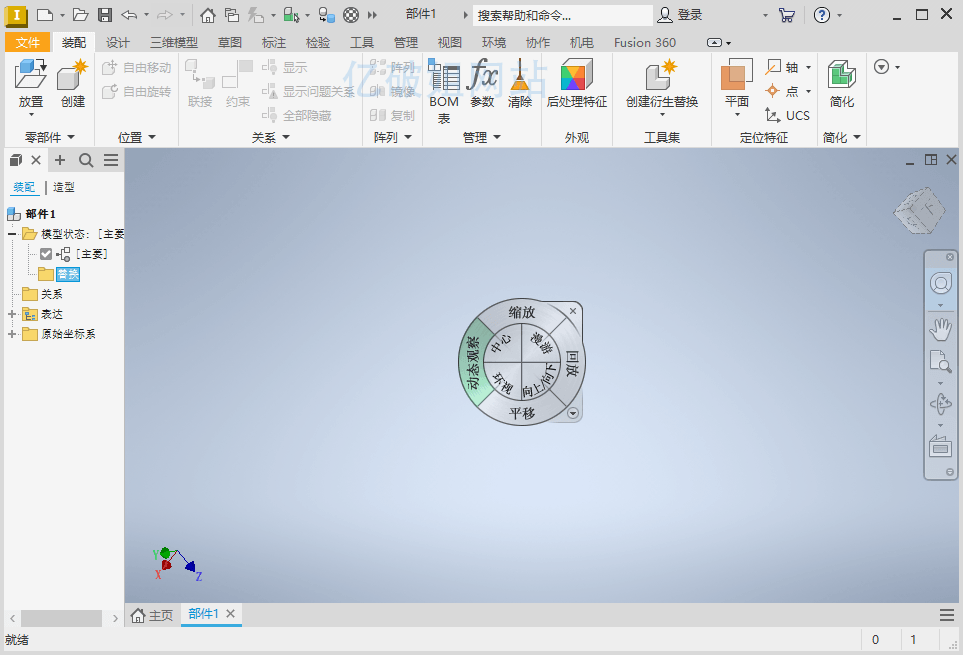Select the 自由移动 Free Move tool

[x=148, y=67]
